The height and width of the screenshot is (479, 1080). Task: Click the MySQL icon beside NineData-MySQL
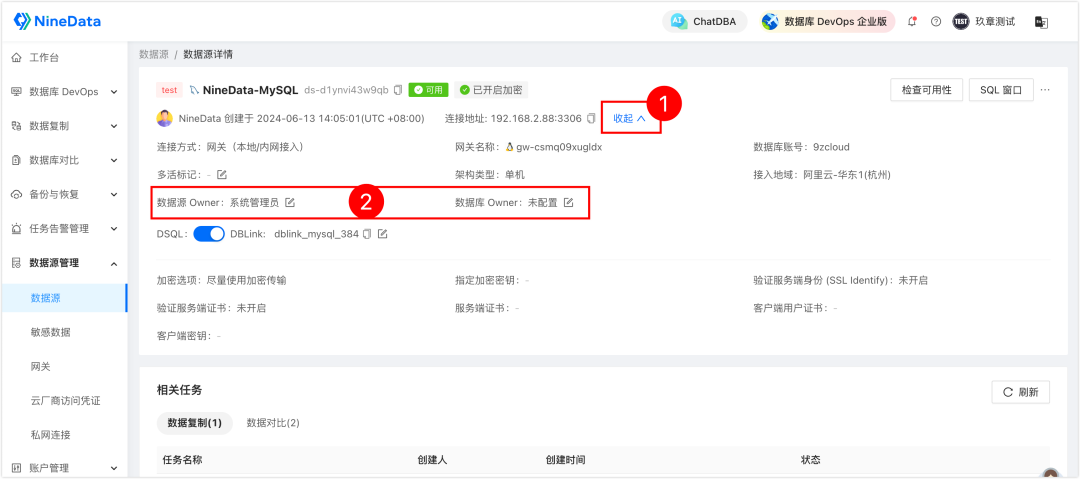[x=195, y=90]
